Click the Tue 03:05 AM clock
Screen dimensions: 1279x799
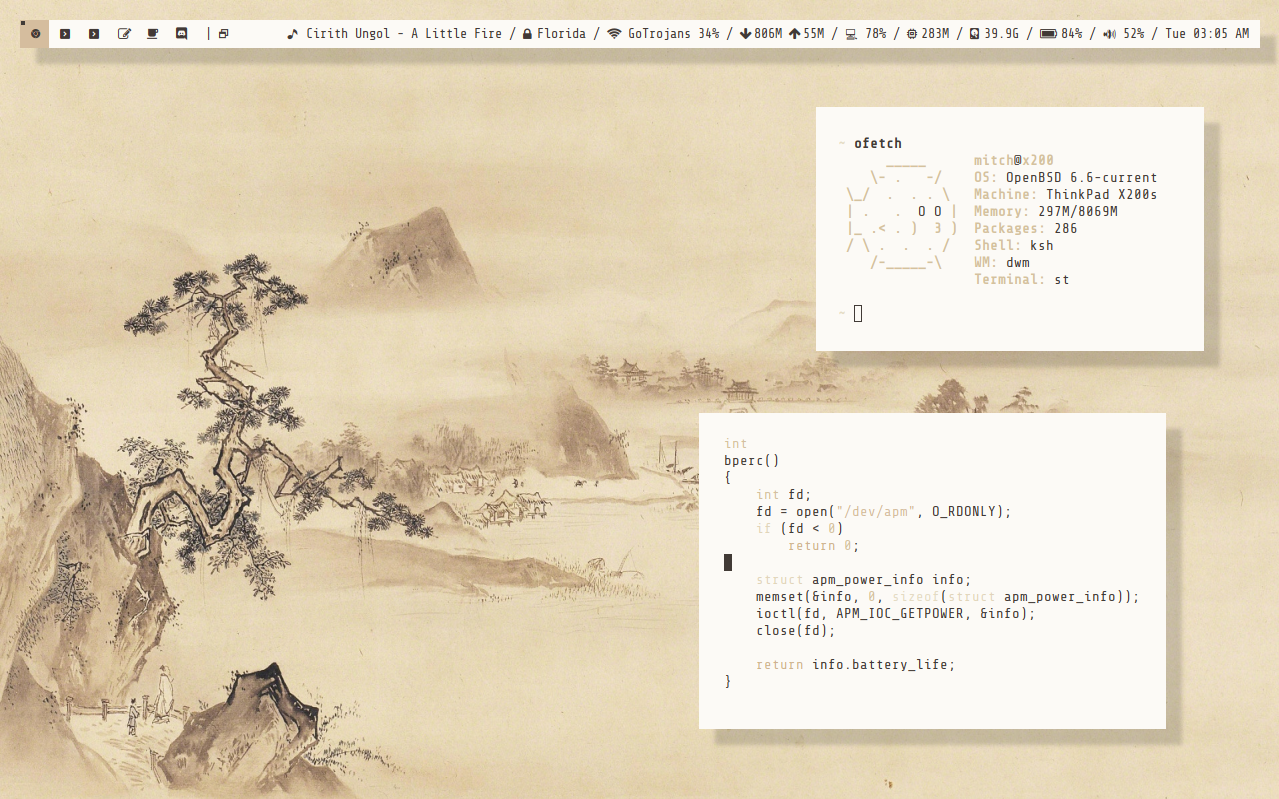pos(1207,34)
